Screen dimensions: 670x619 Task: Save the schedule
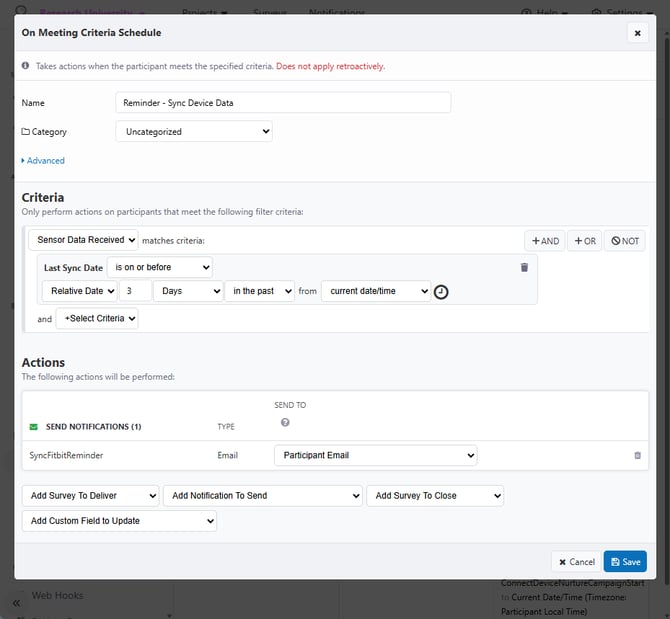625,562
